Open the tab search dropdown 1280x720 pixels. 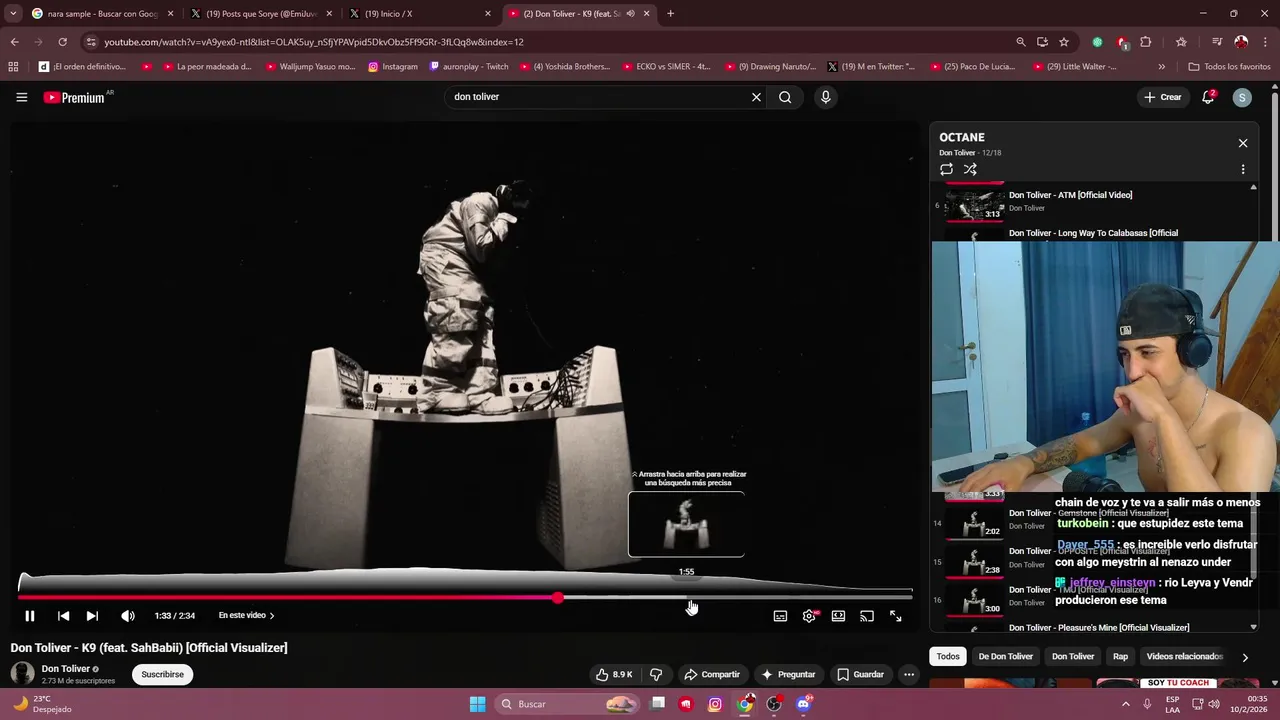pos(13,14)
